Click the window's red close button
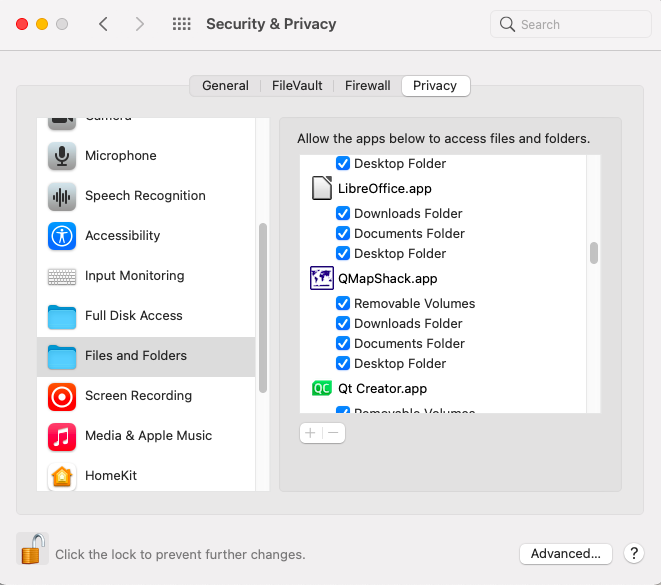661x585 pixels. point(22,24)
